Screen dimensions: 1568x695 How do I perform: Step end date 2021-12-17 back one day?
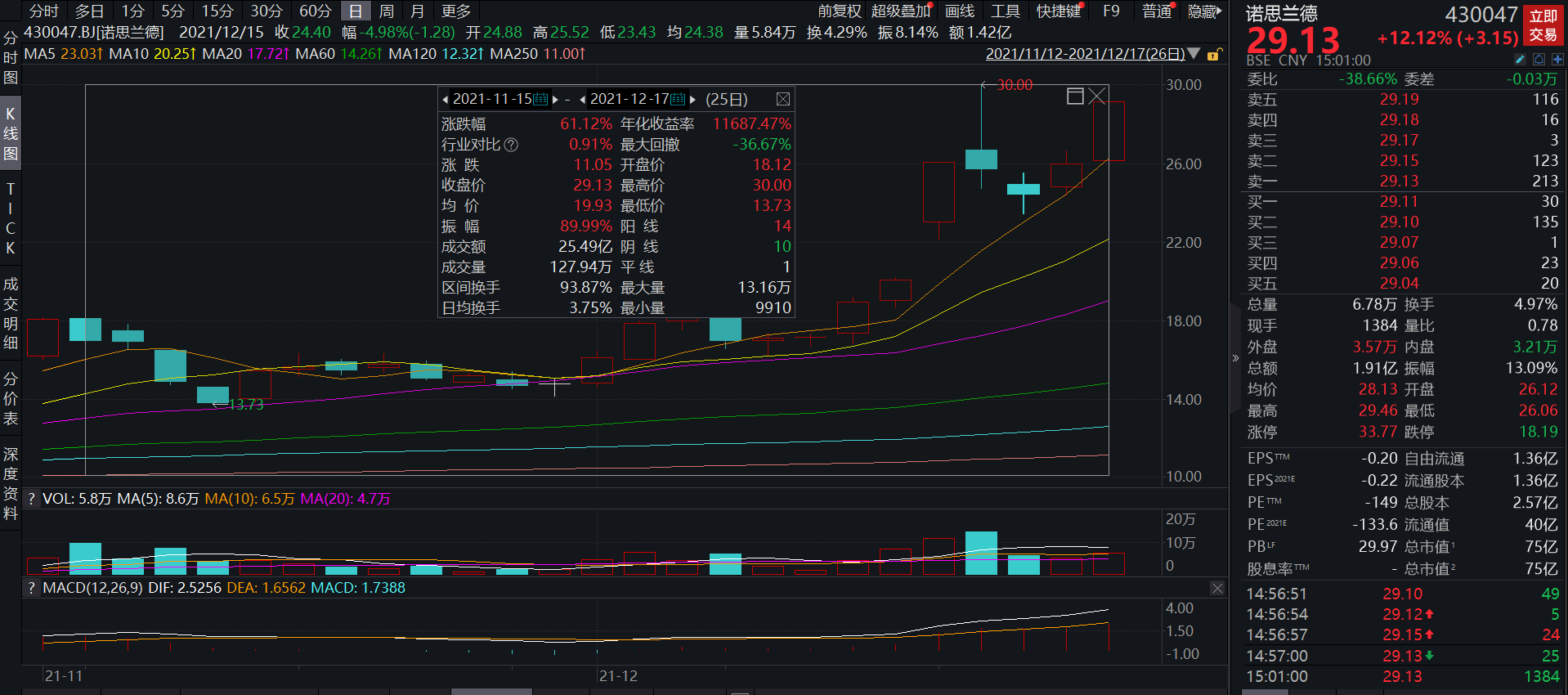(x=582, y=99)
